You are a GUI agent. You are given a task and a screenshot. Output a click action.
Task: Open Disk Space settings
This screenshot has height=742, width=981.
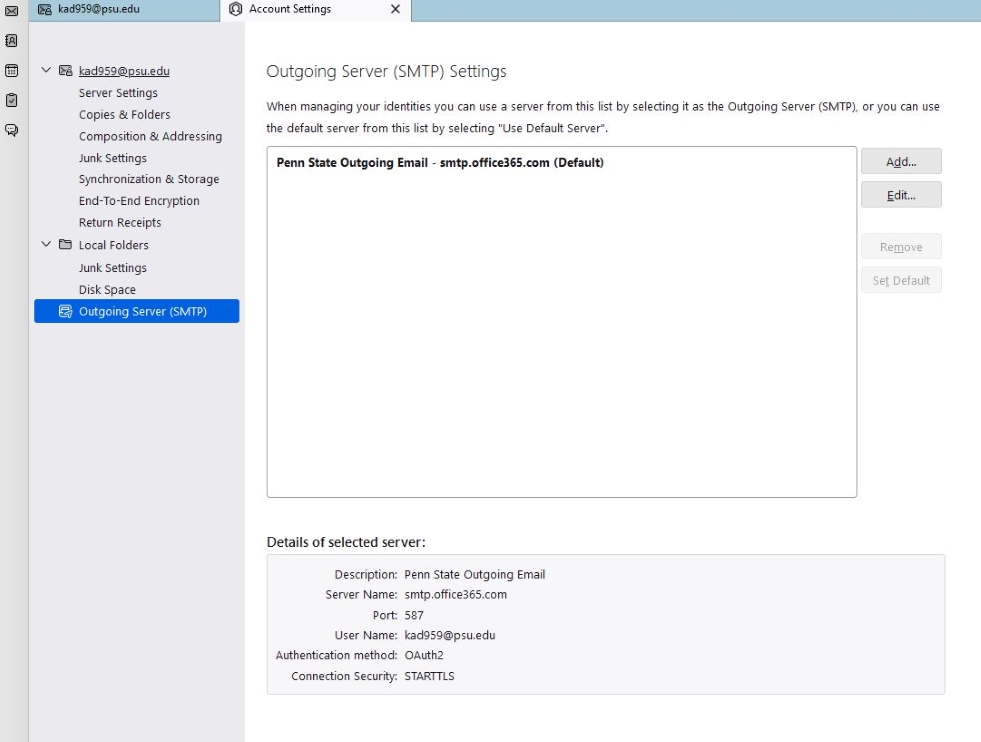[107, 290]
